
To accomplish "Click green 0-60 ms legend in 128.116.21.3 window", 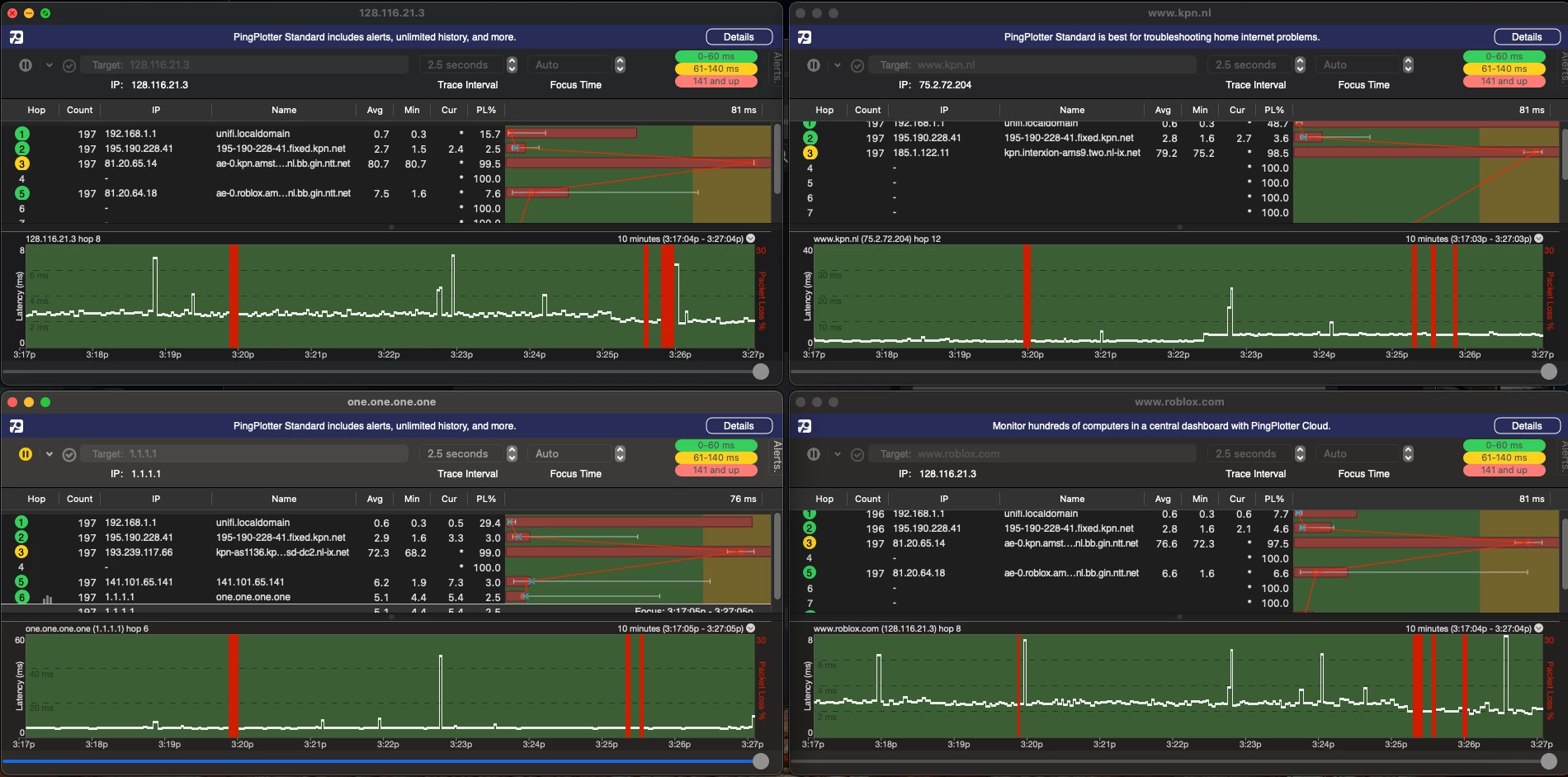I will (716, 56).
